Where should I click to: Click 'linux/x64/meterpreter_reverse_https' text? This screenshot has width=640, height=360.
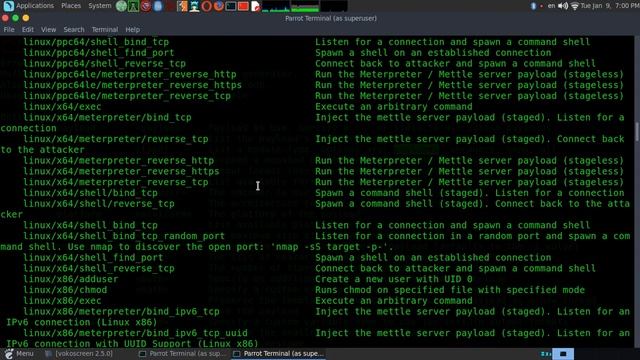click(x=121, y=171)
